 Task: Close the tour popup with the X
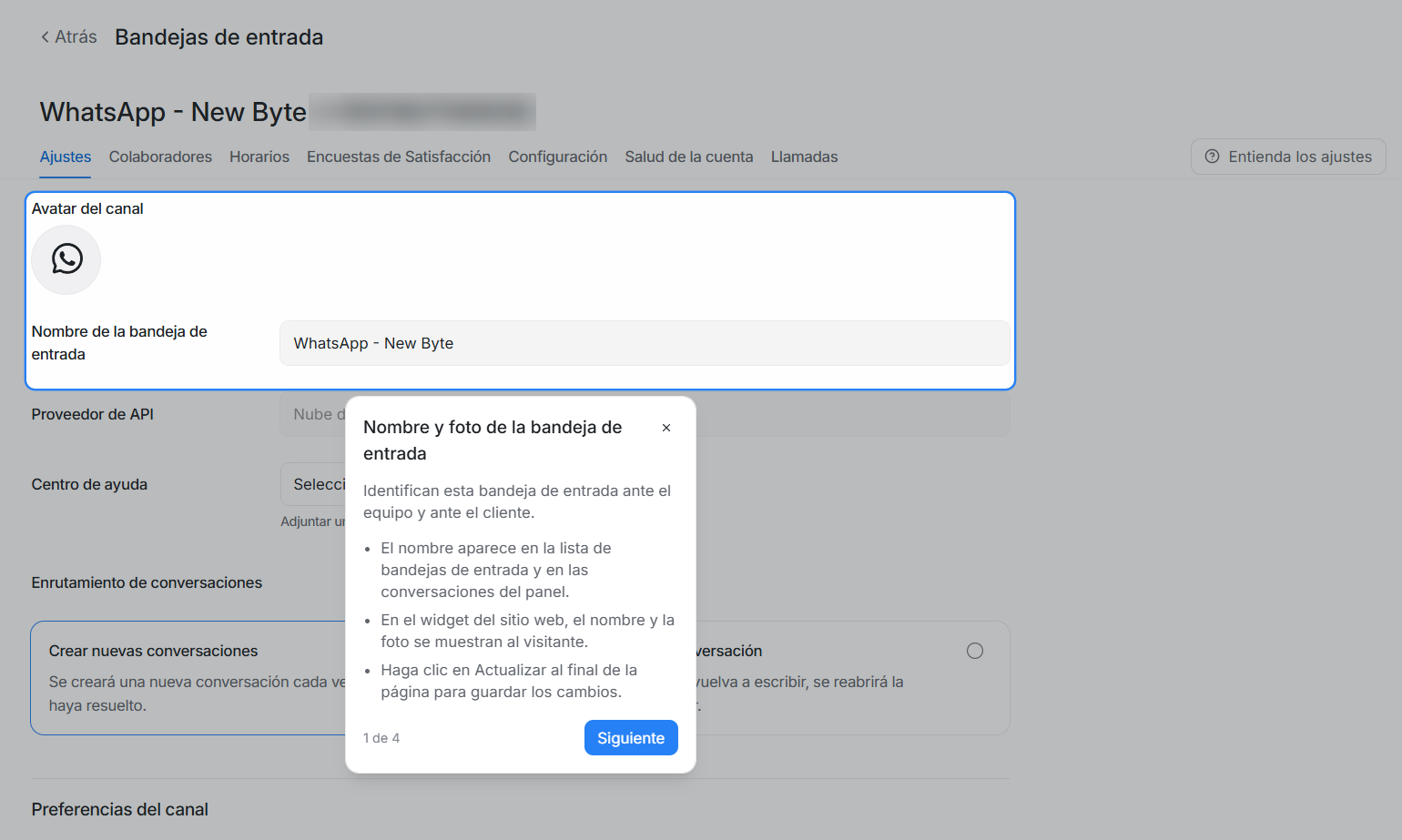[x=666, y=428]
